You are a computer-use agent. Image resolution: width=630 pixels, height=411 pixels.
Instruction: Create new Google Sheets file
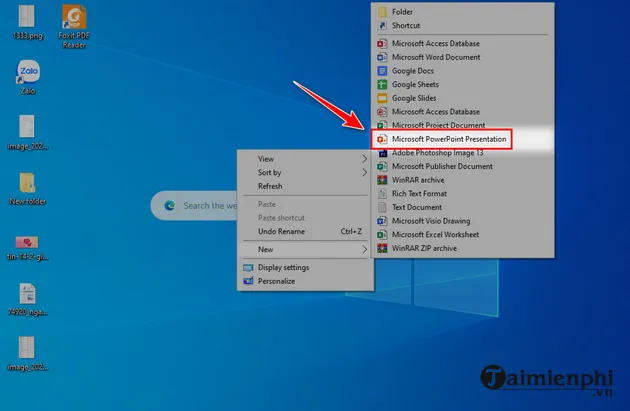463,84
